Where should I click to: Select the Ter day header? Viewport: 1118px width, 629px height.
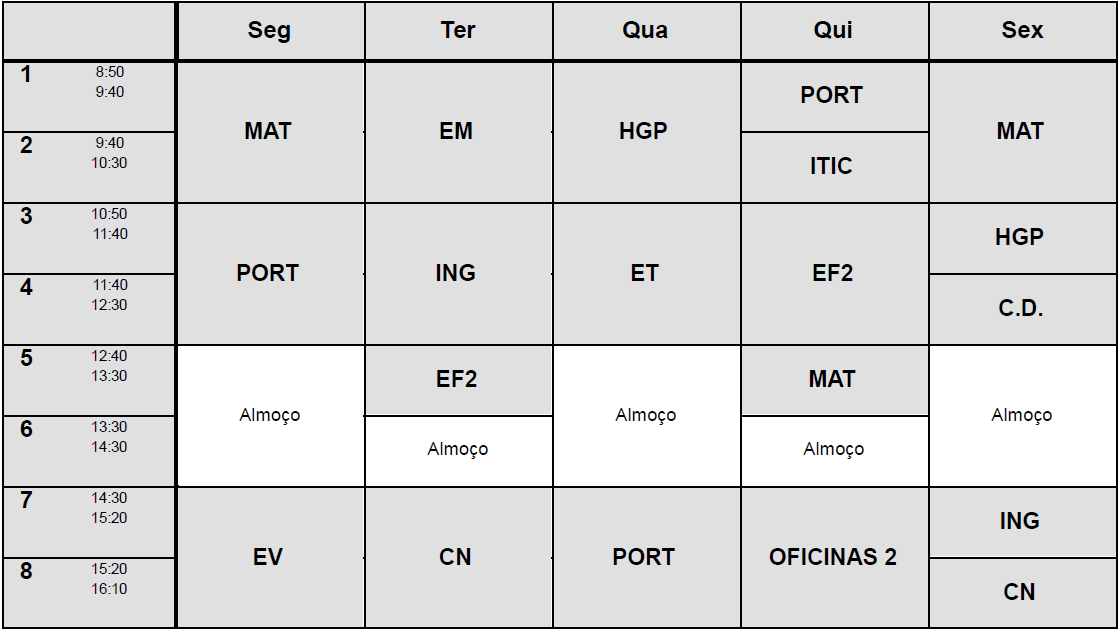[457, 31]
